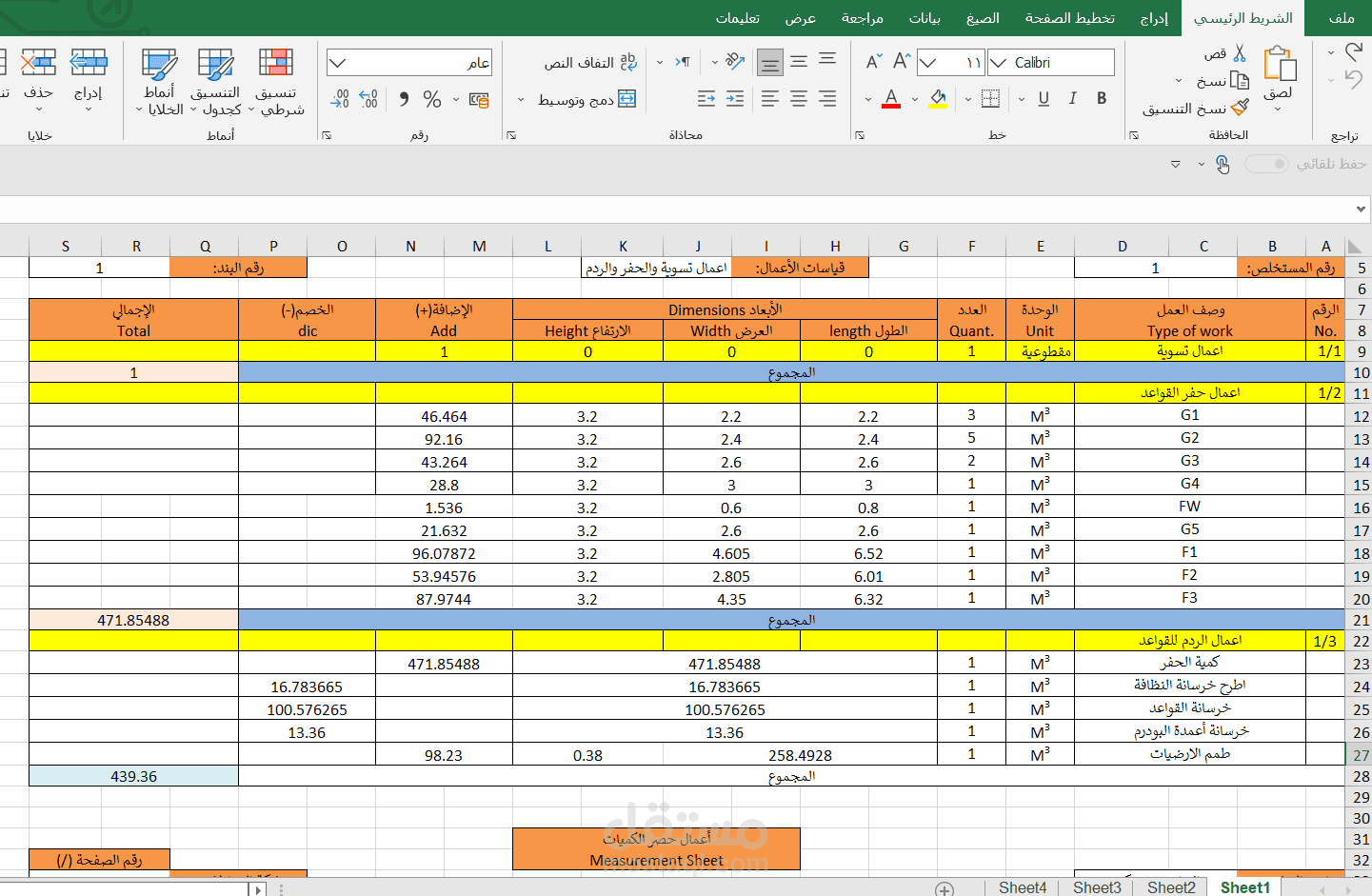Expand the Paste options dropdown arrow
Screen dimensions: 1372x896
[1278, 110]
